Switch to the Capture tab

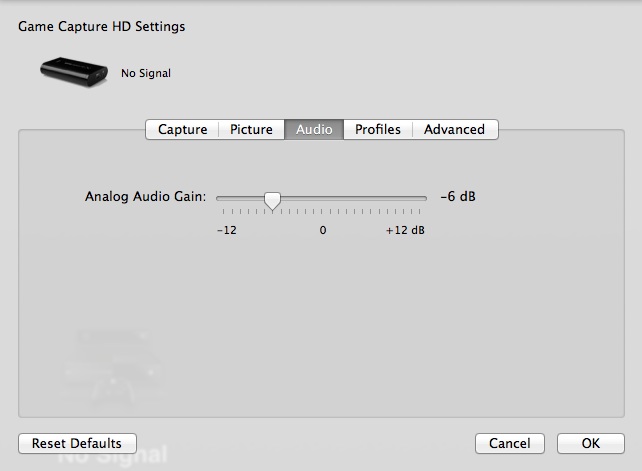point(182,129)
